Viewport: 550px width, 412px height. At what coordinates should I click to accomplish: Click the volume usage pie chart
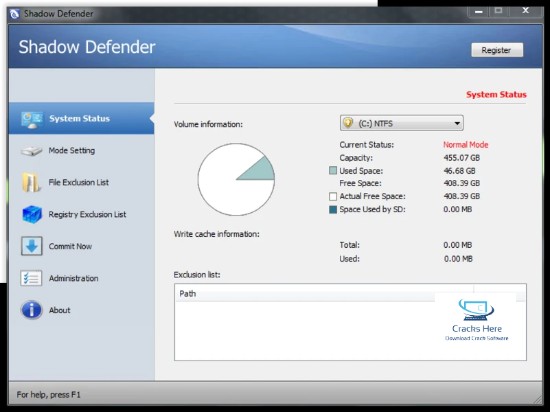[x=236, y=179]
